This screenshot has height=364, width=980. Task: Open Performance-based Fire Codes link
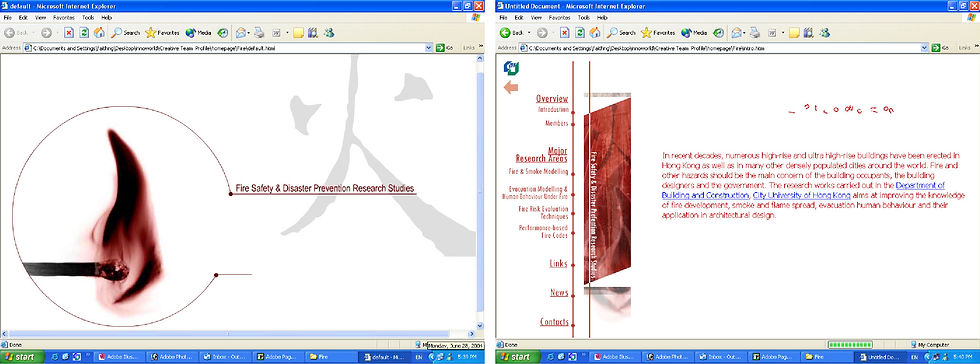click(543, 231)
